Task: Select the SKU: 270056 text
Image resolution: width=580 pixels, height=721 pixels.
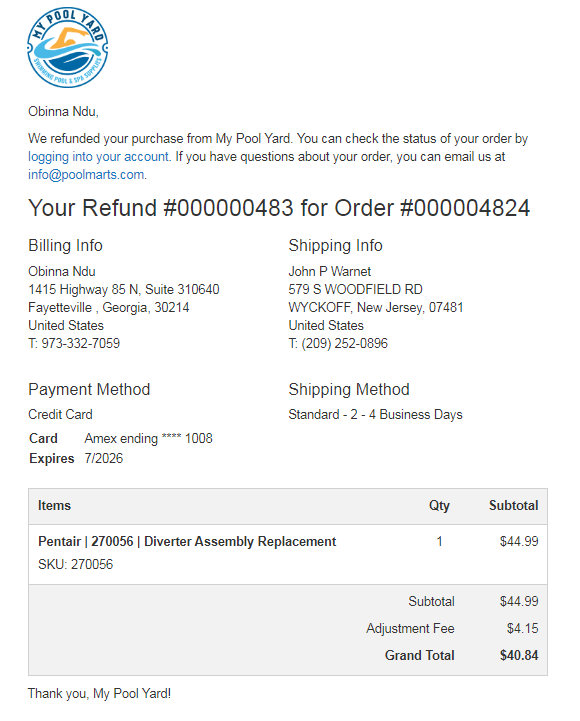Action: coord(75,564)
